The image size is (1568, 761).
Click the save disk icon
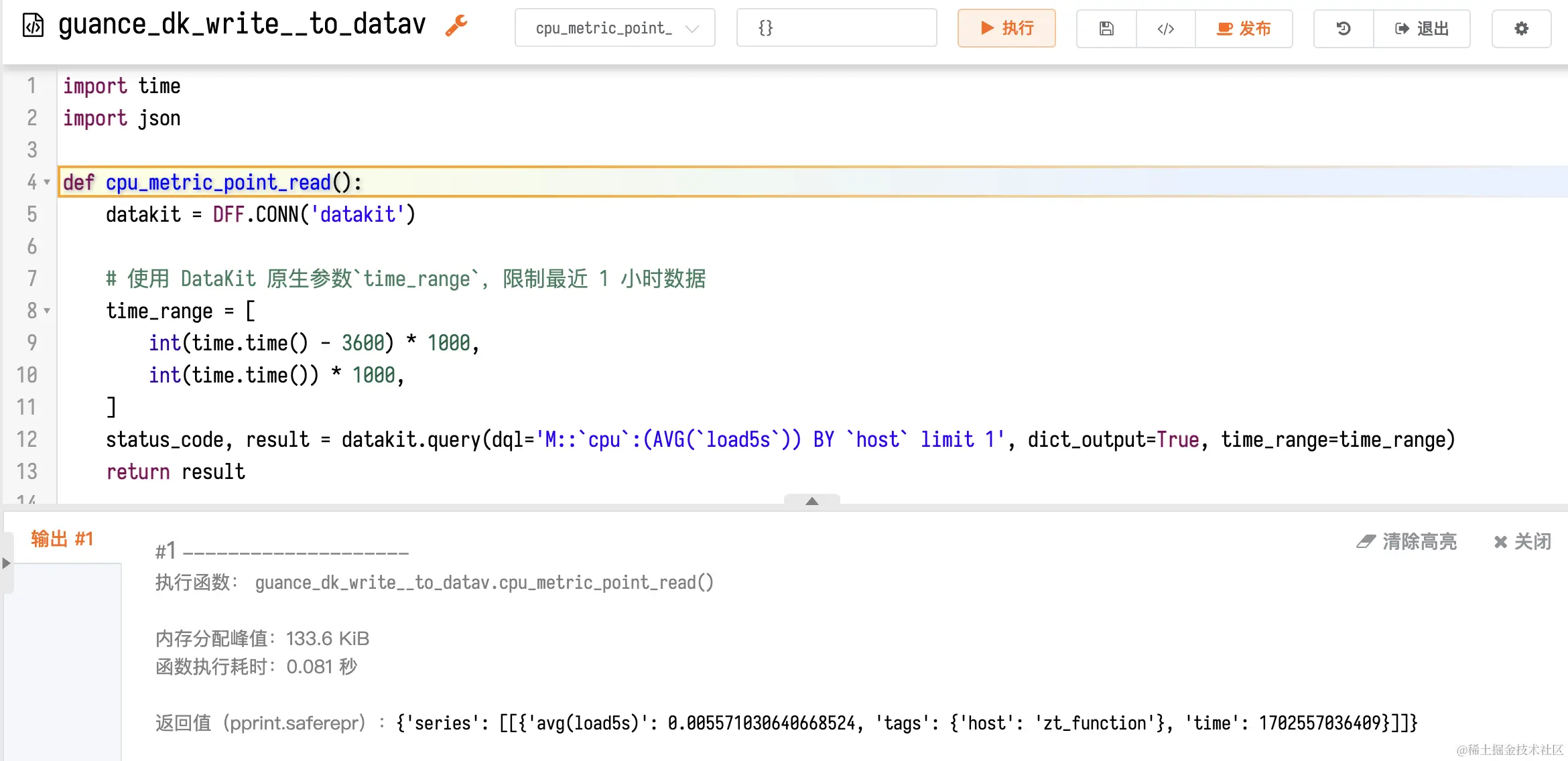pos(1106,28)
